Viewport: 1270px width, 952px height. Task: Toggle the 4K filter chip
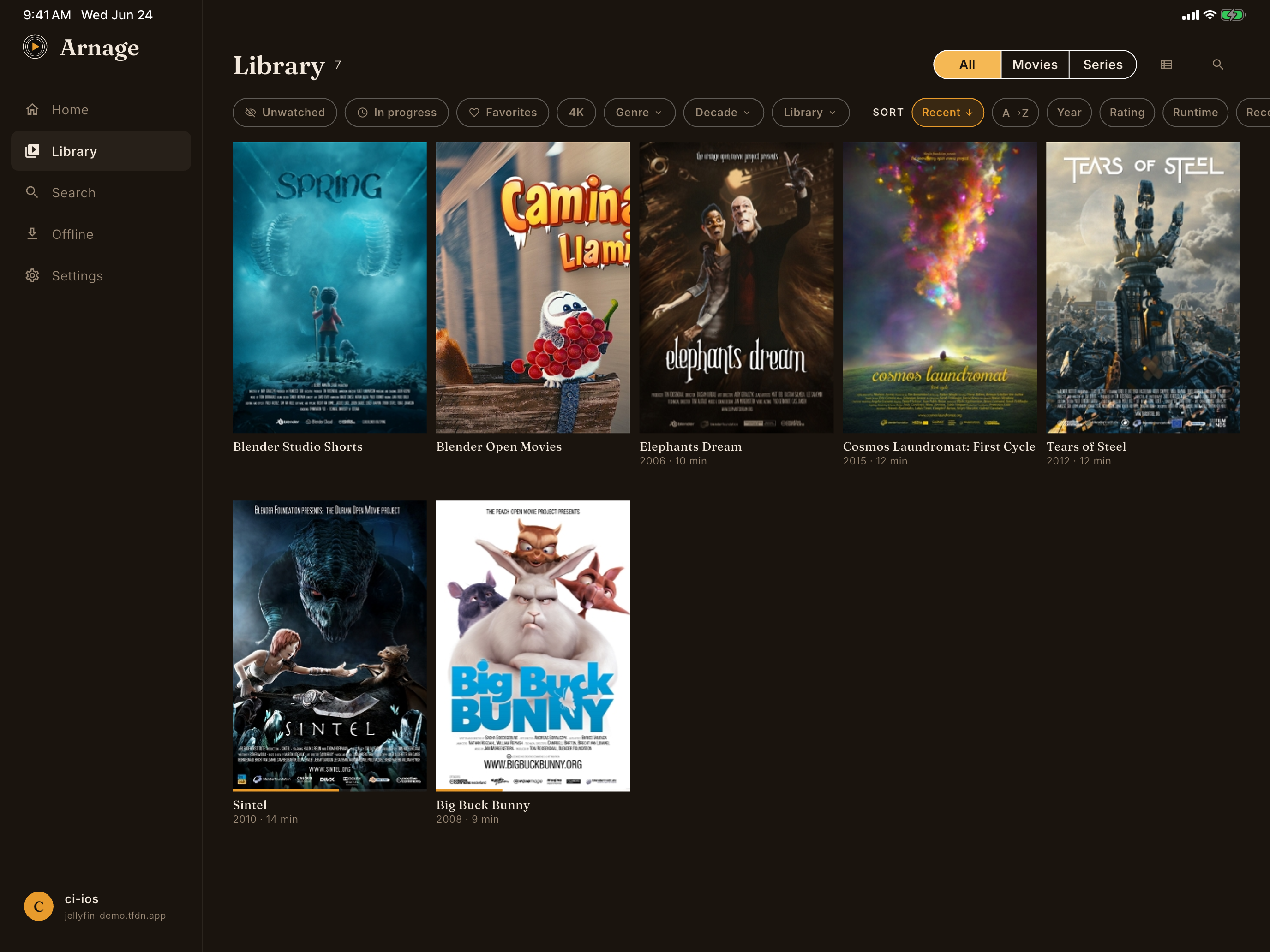[576, 113]
